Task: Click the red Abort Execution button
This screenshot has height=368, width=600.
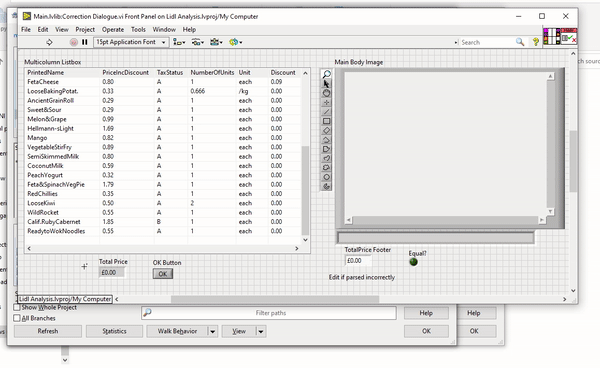Action: pos(73,42)
